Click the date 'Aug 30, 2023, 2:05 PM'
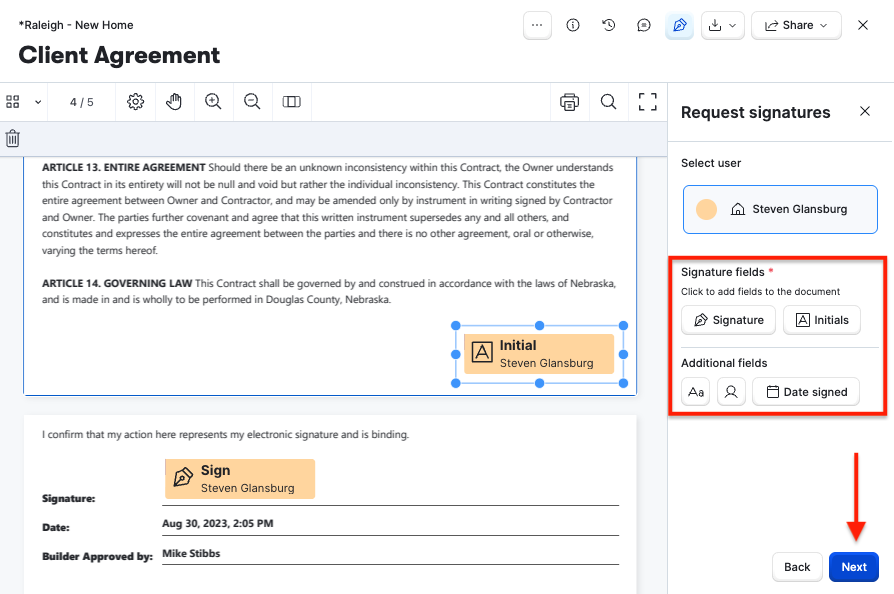This screenshot has height=594, width=894. (218, 523)
